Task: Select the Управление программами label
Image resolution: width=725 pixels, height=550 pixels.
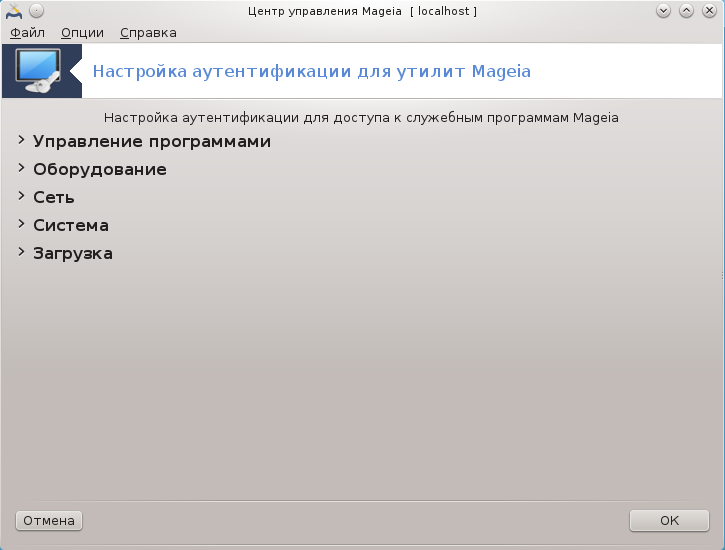Action: point(152,141)
